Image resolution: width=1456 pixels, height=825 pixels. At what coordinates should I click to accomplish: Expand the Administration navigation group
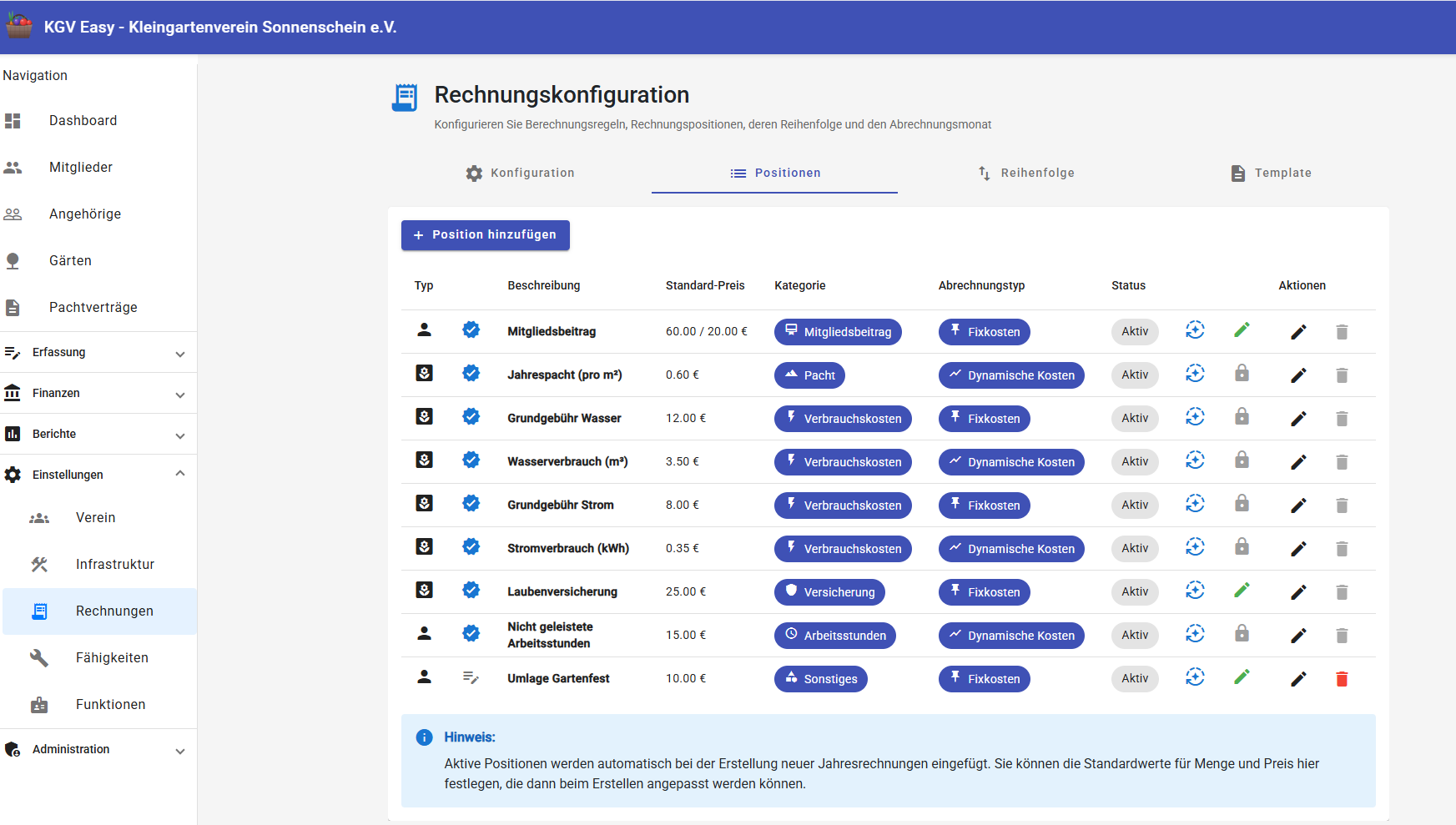98,749
